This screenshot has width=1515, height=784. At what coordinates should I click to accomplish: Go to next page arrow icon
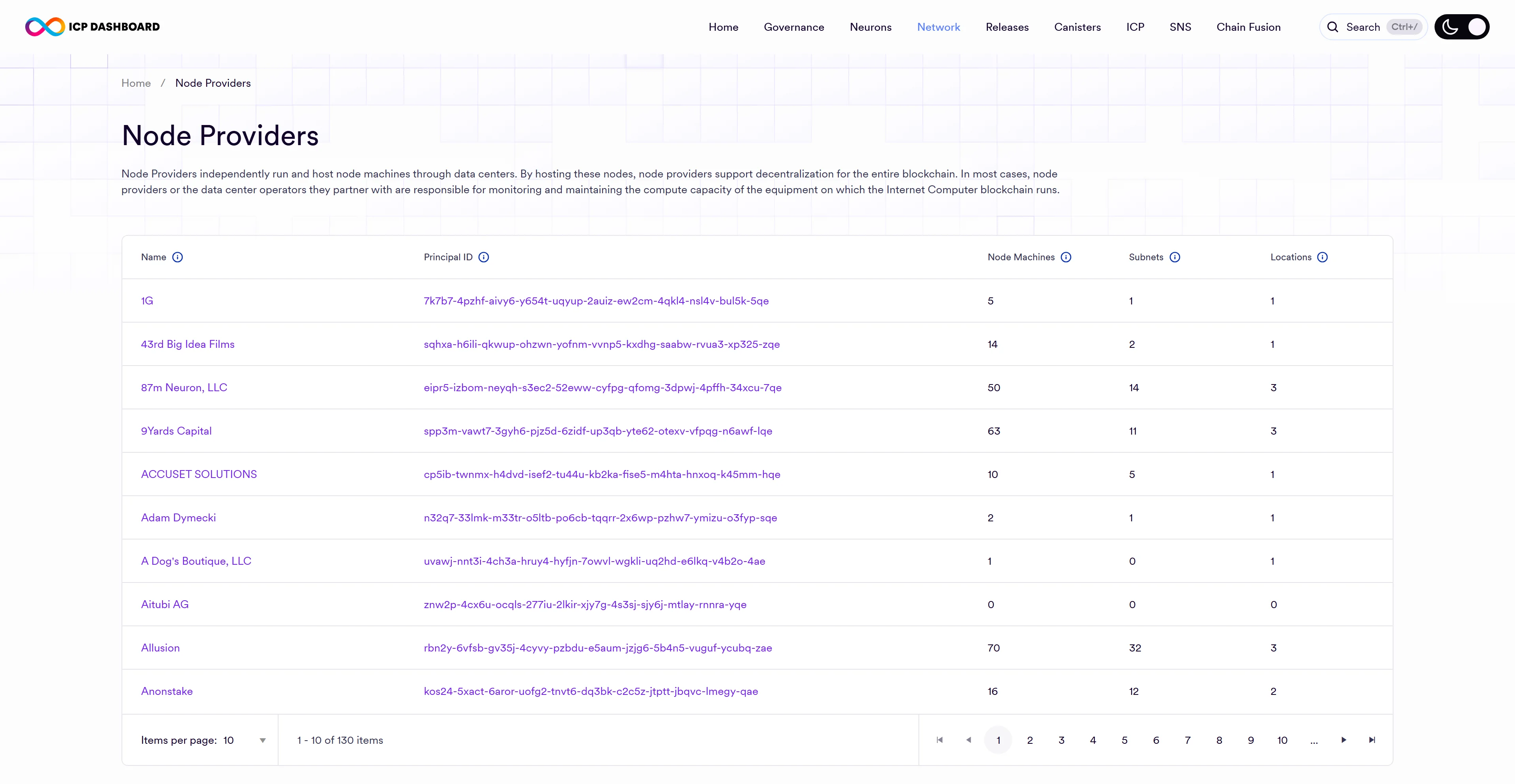click(x=1343, y=740)
